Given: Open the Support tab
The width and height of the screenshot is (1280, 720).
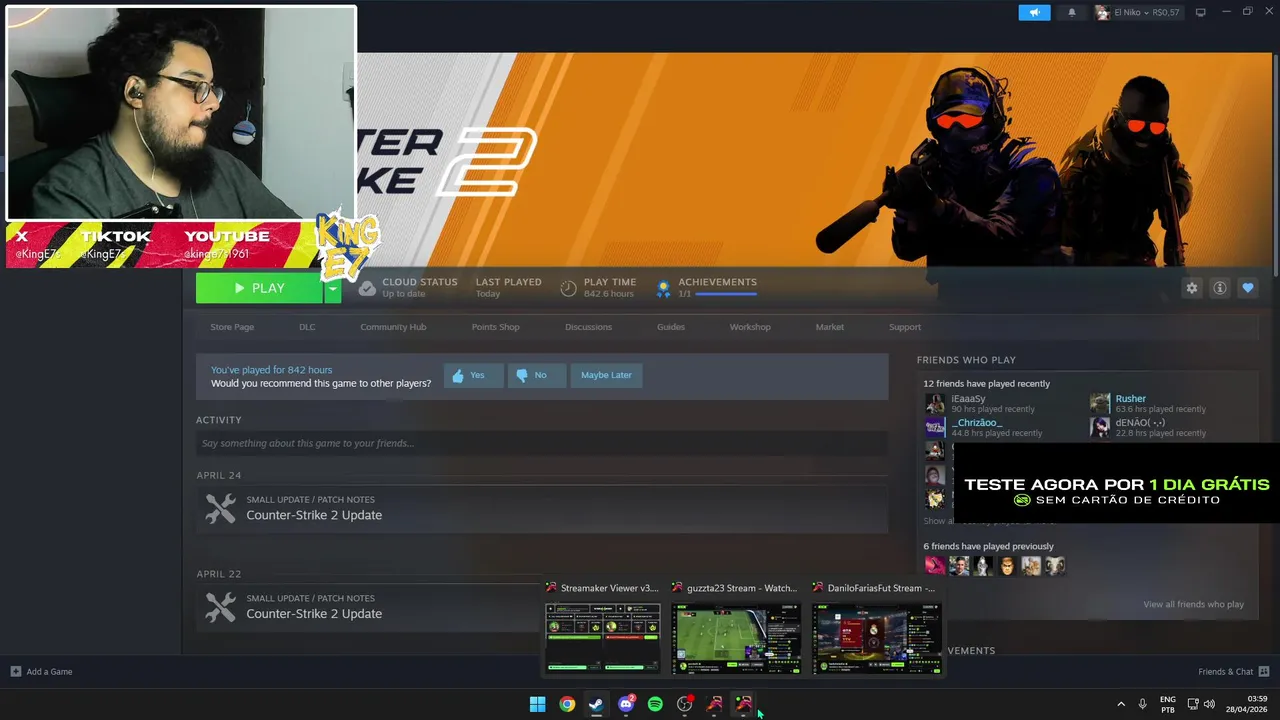Looking at the screenshot, I should (905, 327).
